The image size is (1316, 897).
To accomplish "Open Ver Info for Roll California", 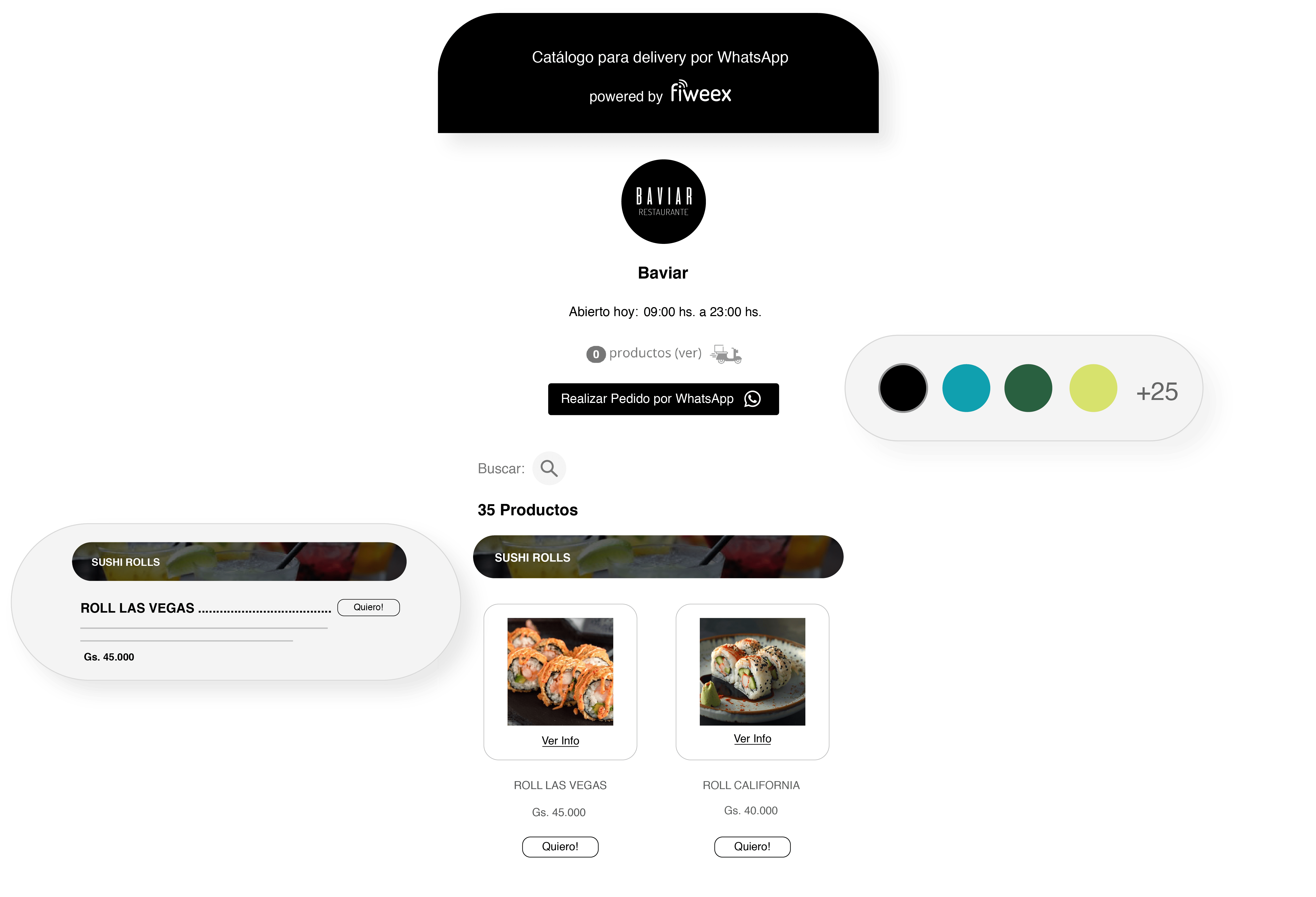I will 752,739.
